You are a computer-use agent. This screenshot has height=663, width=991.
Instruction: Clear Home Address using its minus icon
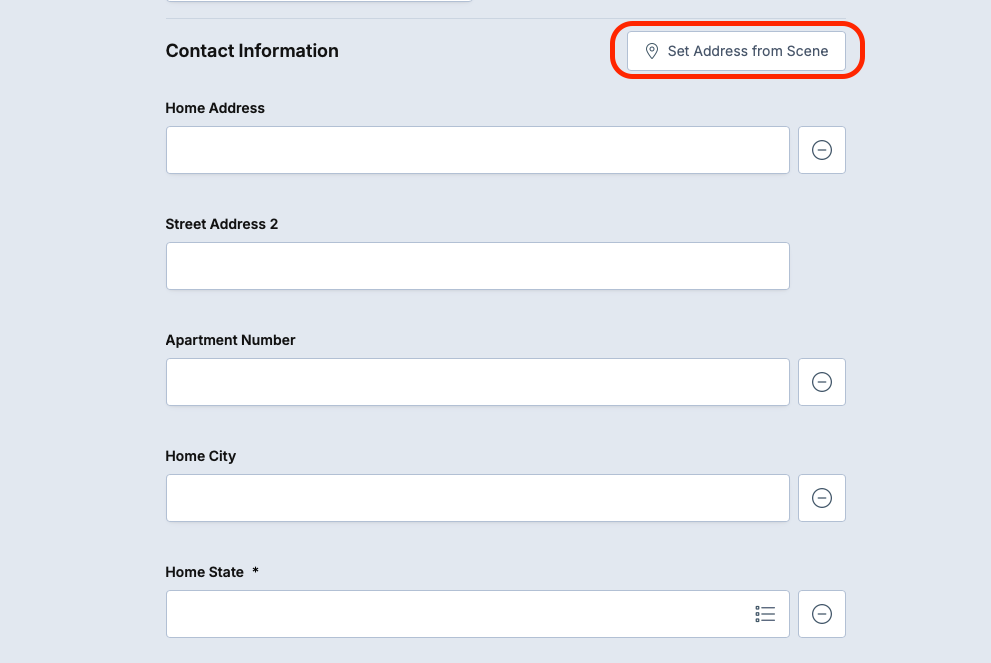821,150
